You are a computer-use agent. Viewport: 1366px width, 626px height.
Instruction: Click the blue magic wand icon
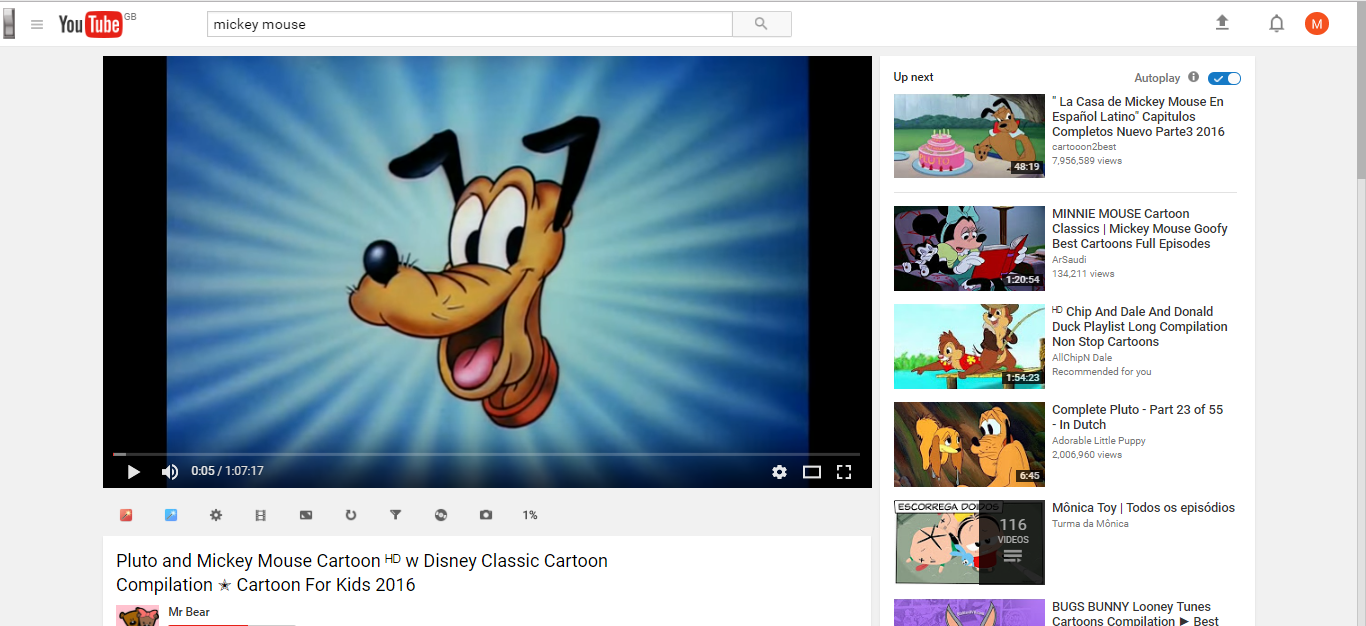click(171, 515)
